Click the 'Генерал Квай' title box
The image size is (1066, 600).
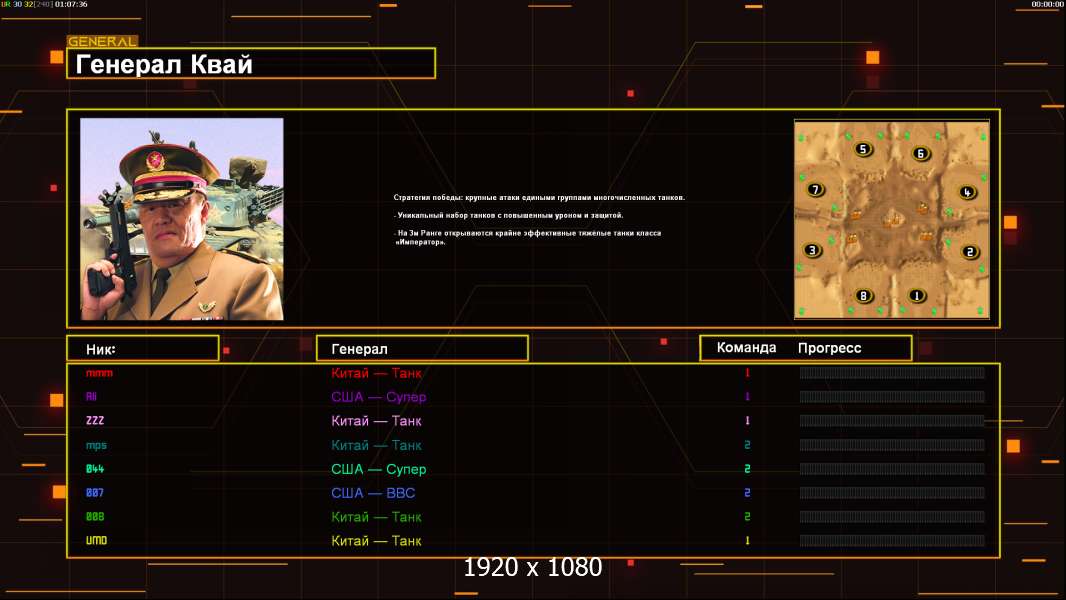pyautogui.click(x=251, y=63)
